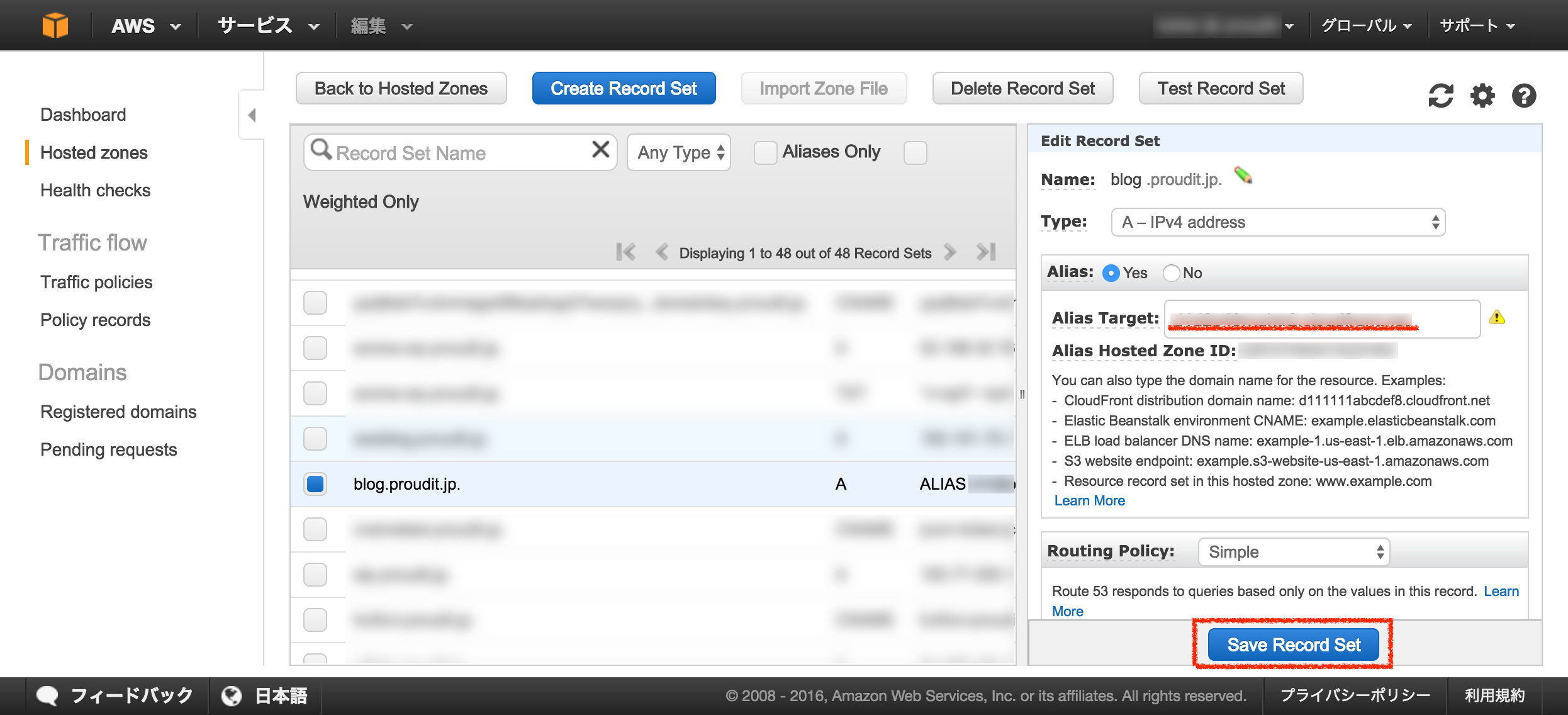Uncheck the blog.proudit.jp. record checkbox
Screen dimensions: 1568x715
point(315,484)
